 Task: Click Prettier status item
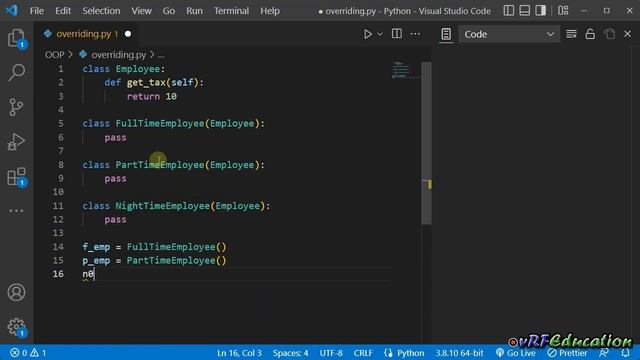[567, 353]
